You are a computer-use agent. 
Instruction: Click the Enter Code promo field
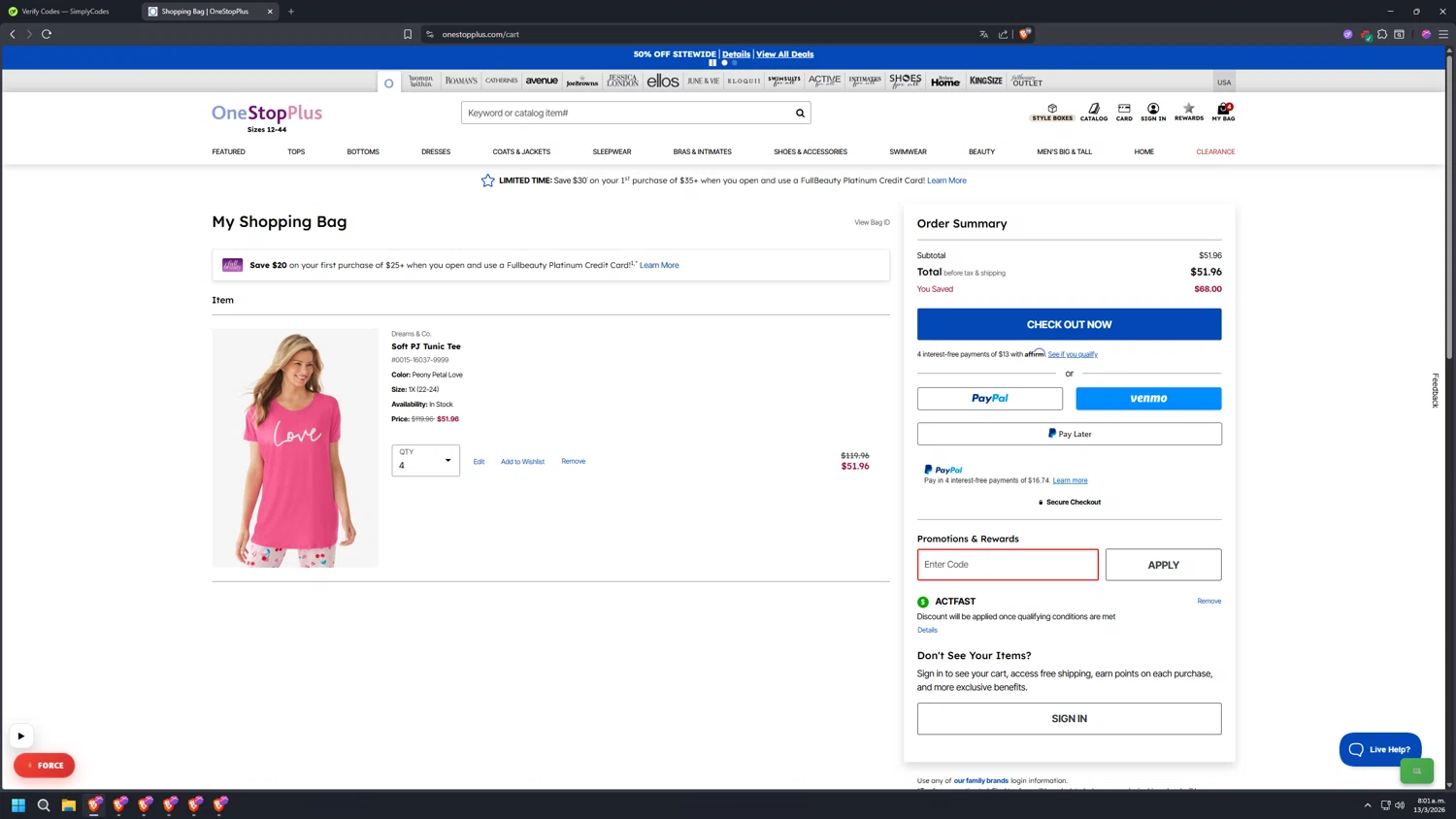tap(1007, 565)
